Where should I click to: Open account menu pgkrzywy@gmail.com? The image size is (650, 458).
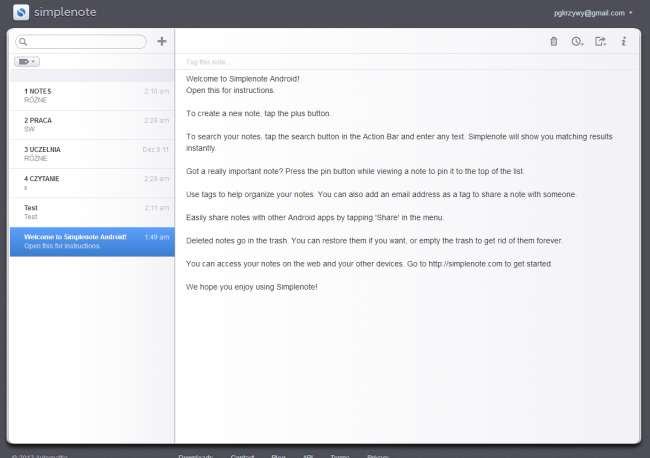coord(593,13)
